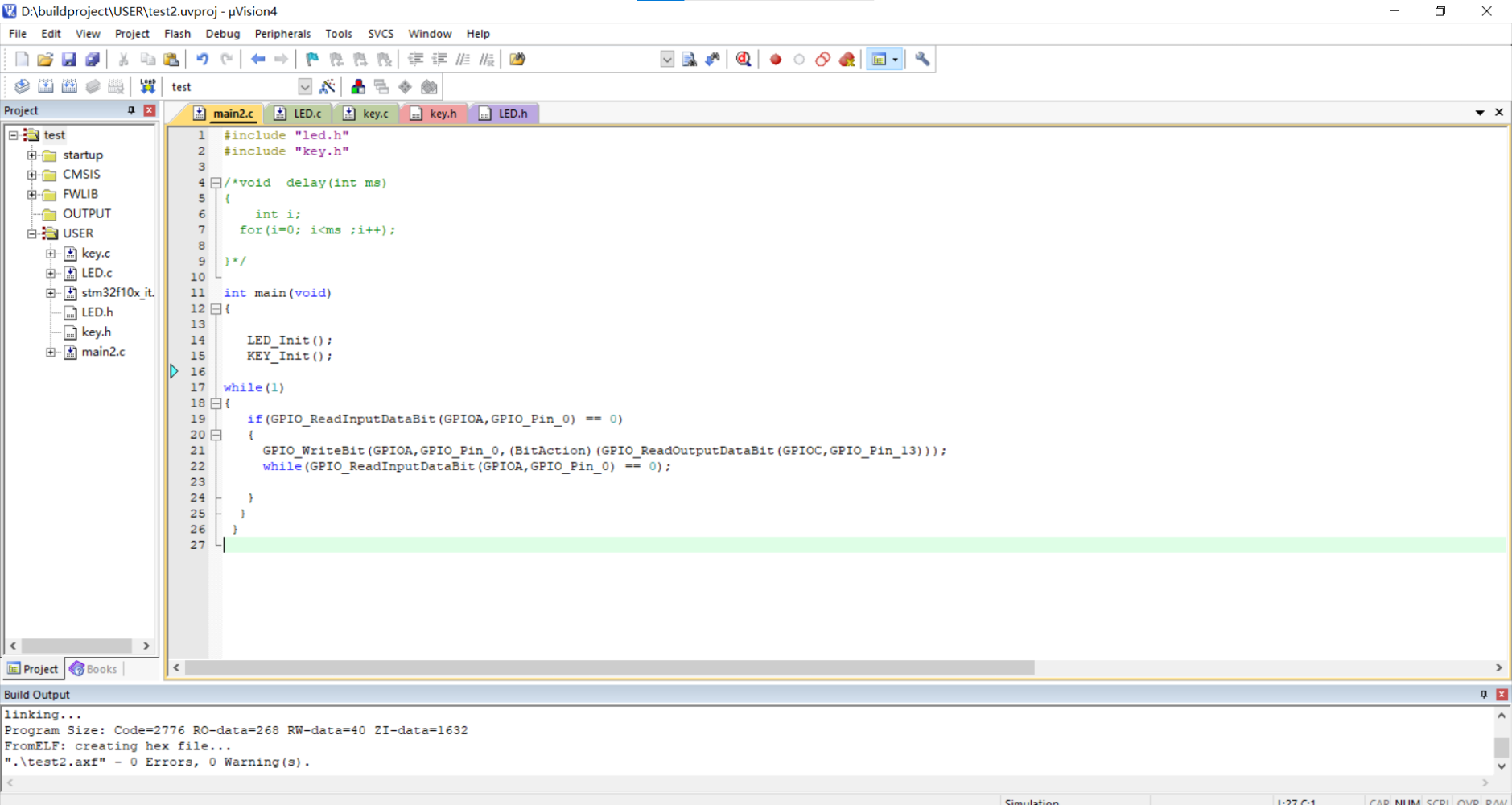Build target files icon

(46, 86)
